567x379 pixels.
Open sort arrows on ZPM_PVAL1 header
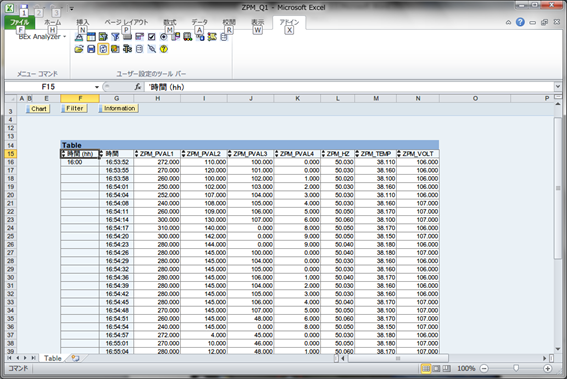pyautogui.click(x=137, y=154)
